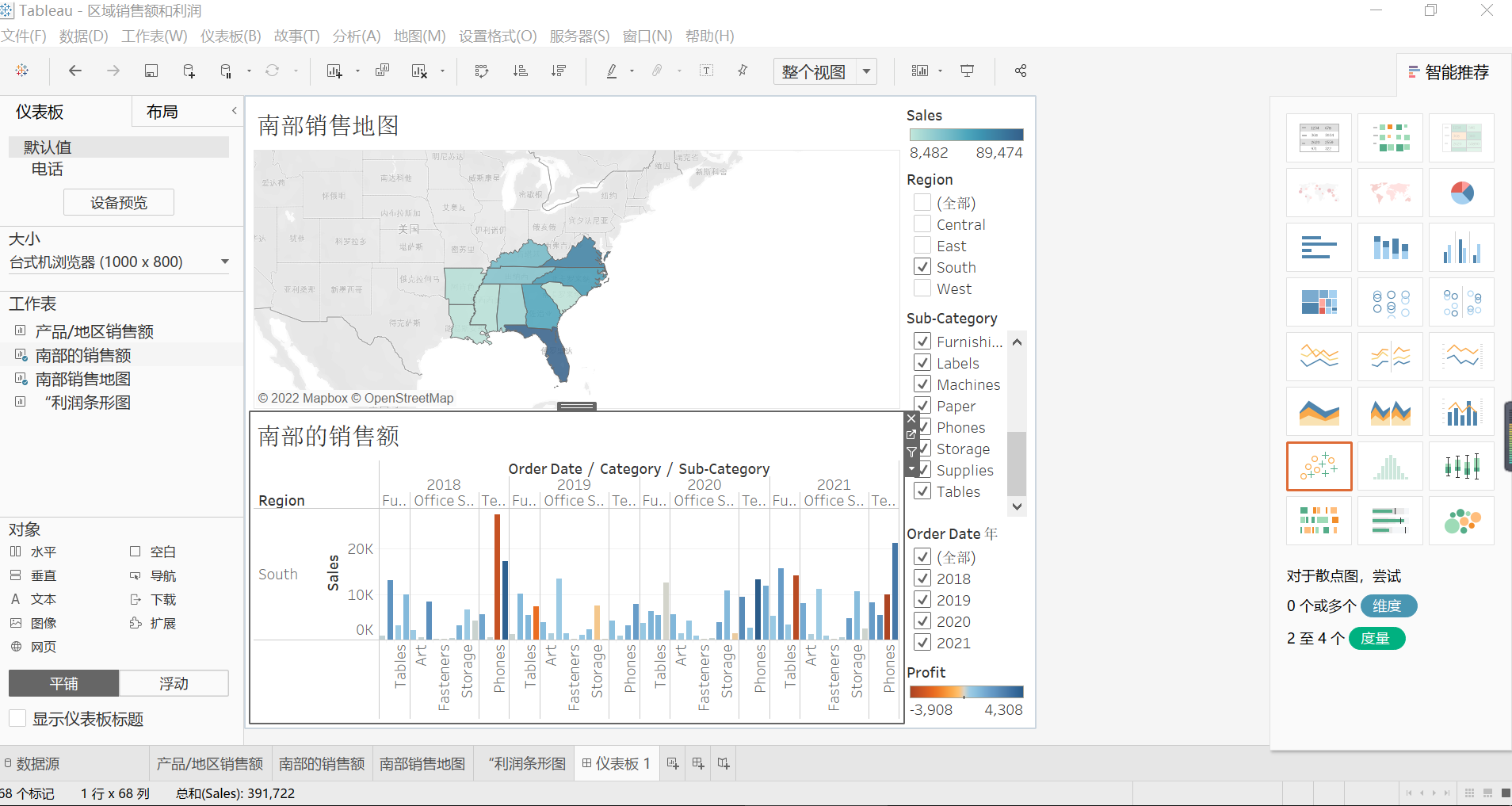Screen dimensions: 1512x806
Task: Check the show dashboard title option
Action: point(17,719)
